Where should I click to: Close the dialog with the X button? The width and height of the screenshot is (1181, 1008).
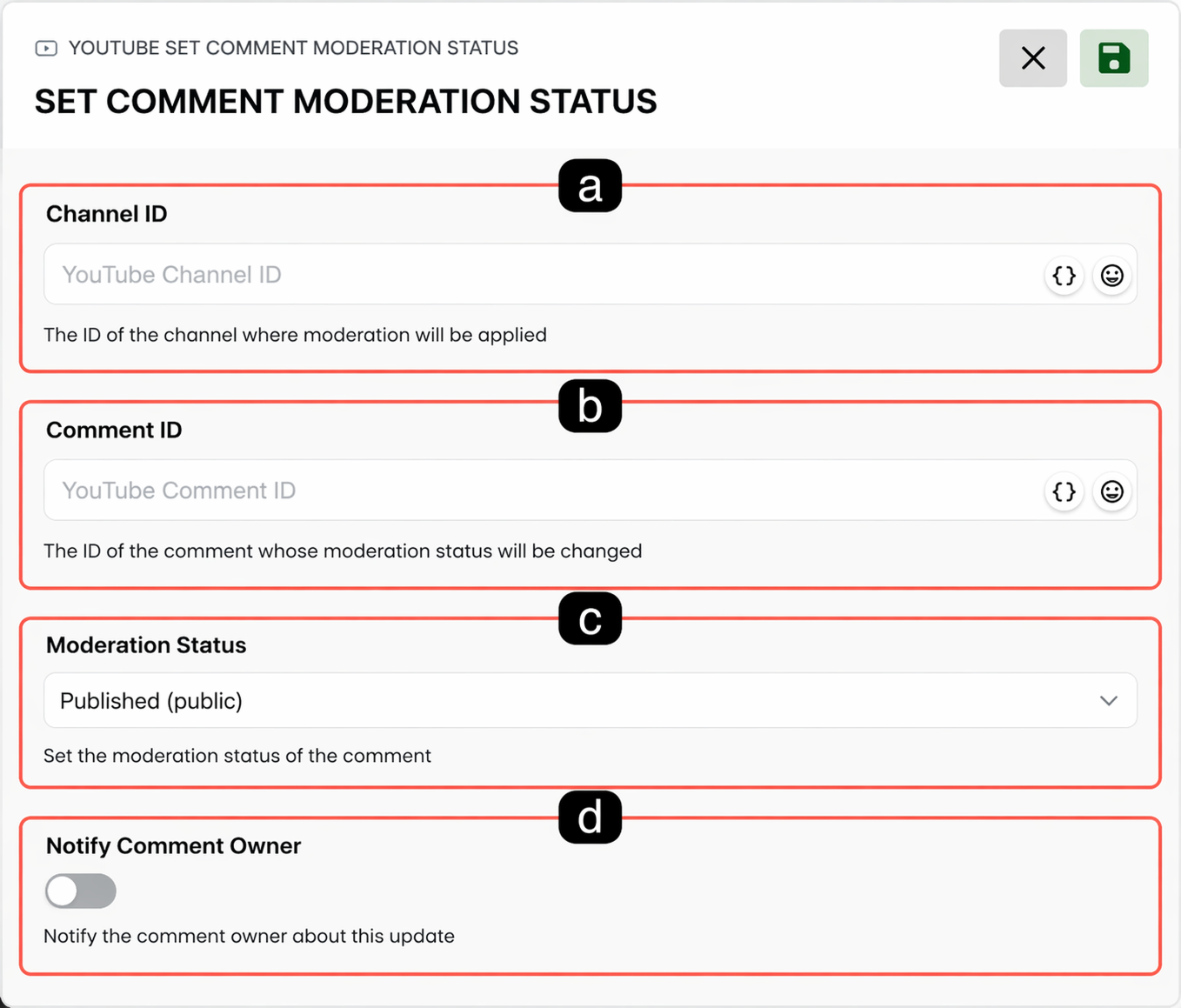point(1033,58)
